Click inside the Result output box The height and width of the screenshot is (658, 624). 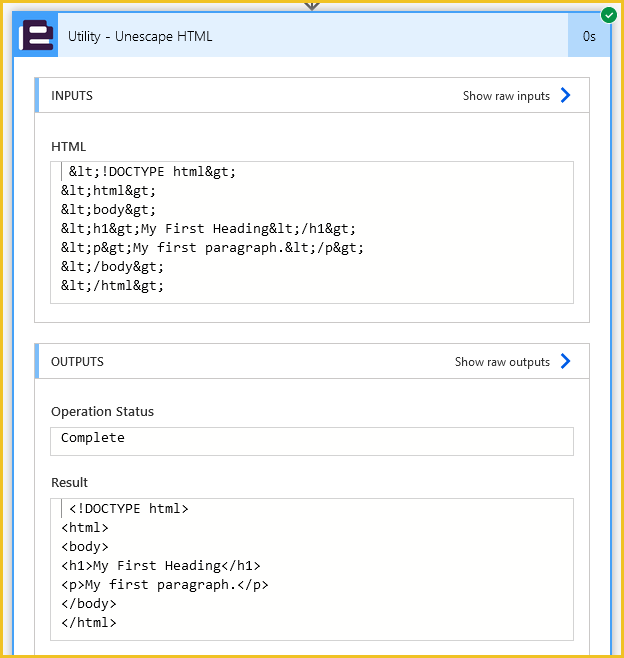(312, 569)
